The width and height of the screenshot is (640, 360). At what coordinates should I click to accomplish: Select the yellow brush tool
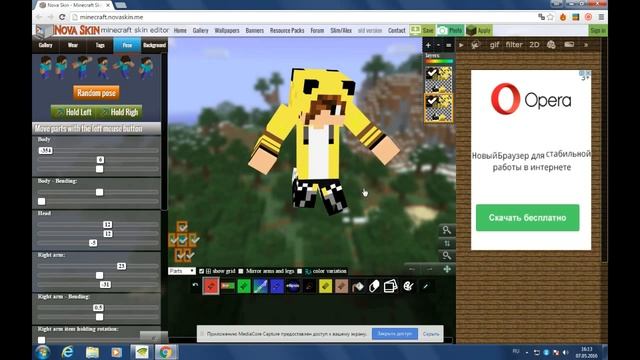pyautogui.click(x=325, y=286)
